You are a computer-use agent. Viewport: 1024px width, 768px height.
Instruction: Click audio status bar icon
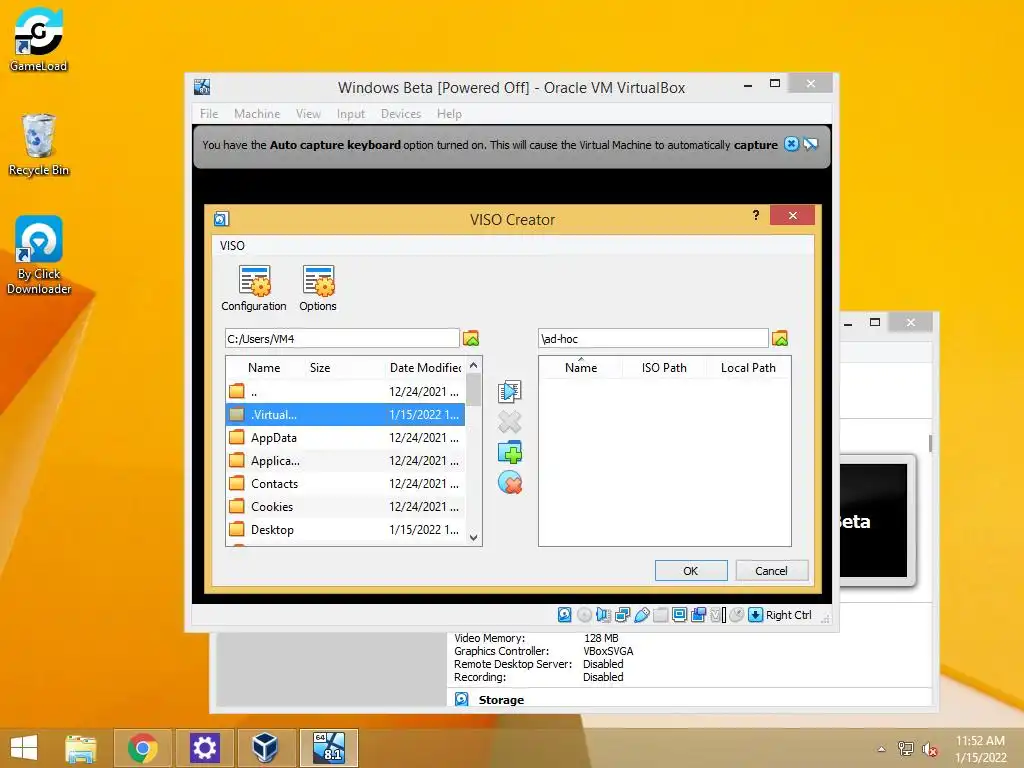coord(603,615)
